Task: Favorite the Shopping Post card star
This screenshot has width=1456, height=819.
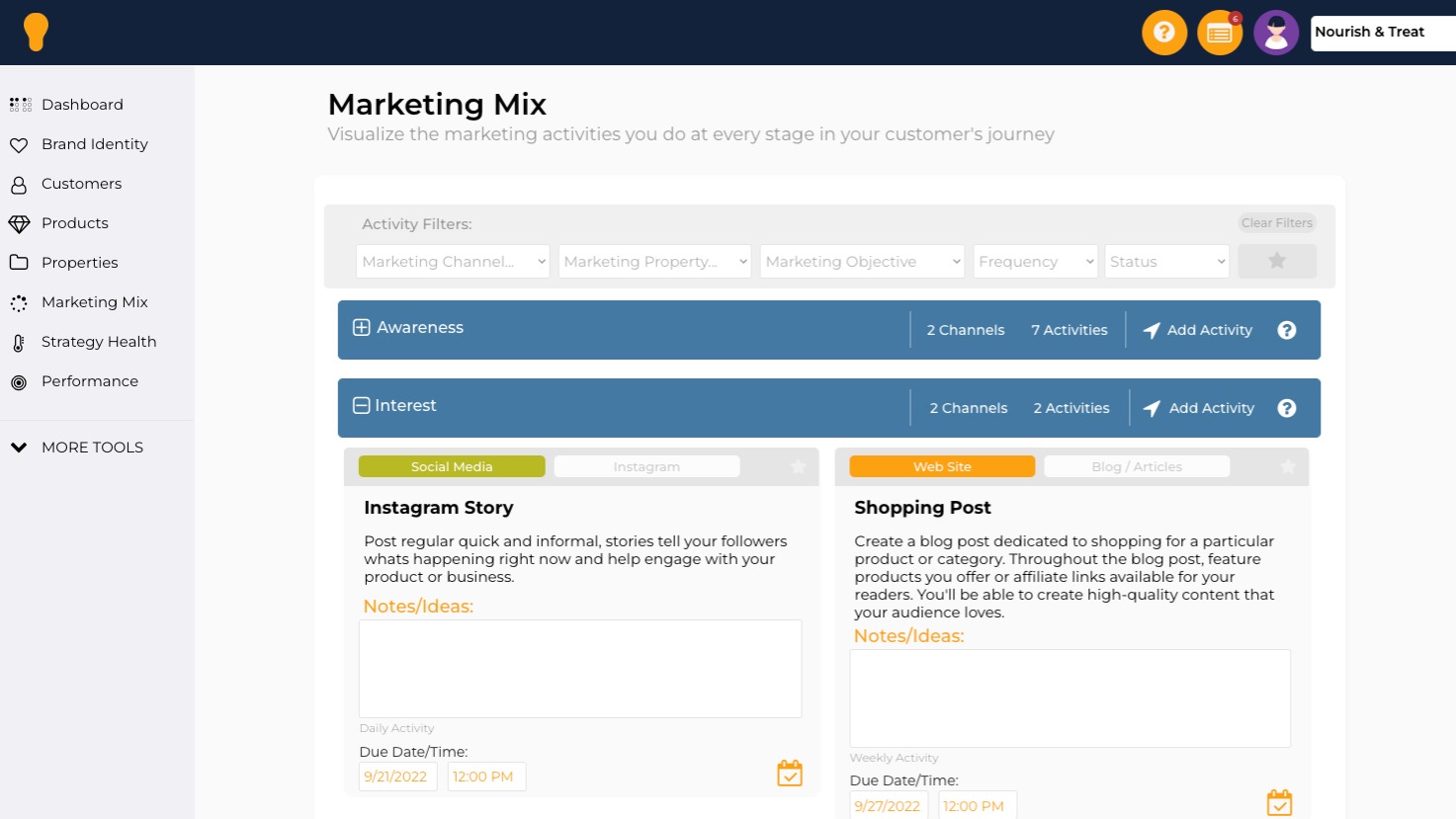Action: coord(1288,466)
